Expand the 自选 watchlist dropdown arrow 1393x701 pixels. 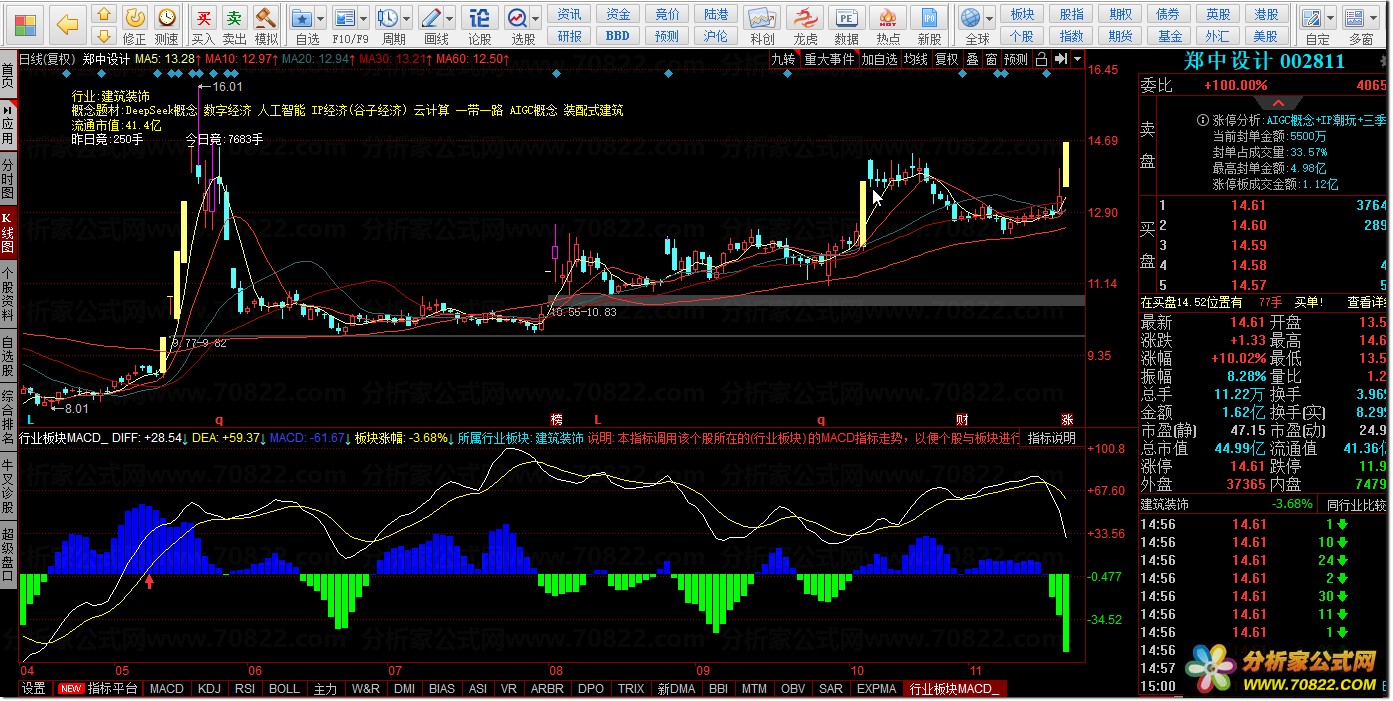pyautogui.click(x=320, y=18)
